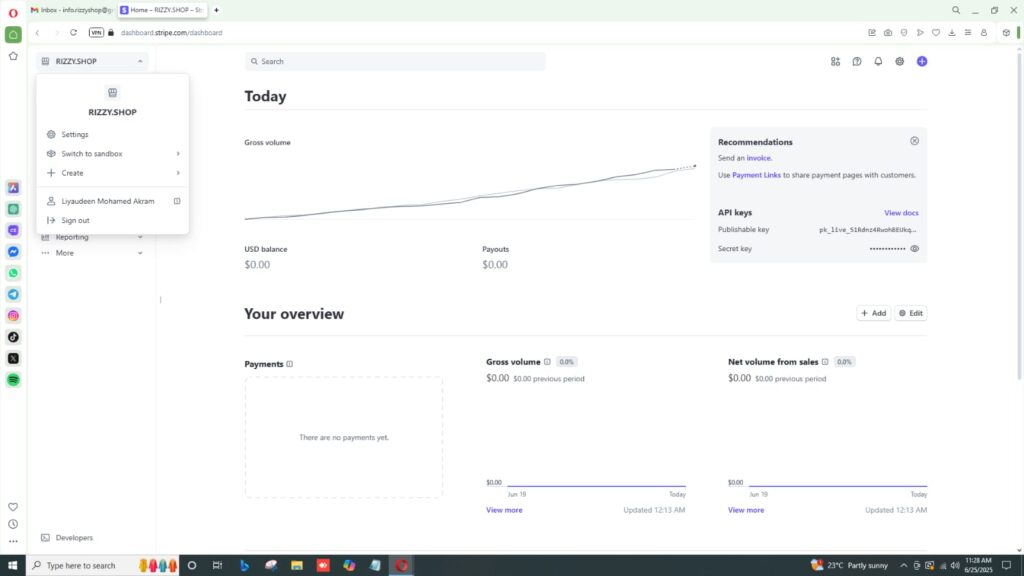Choose Switch to sandbox in the menu
The width and height of the screenshot is (1024, 576).
point(92,154)
